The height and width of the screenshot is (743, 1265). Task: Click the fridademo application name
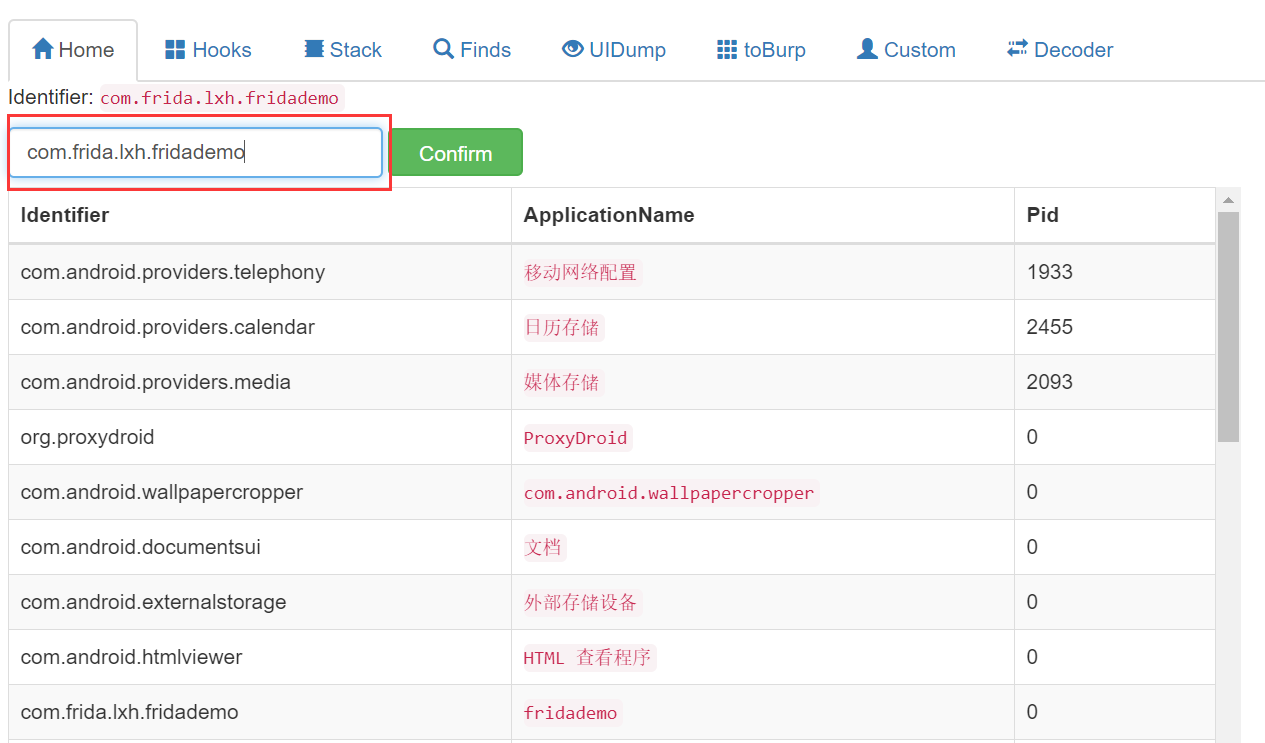pyautogui.click(x=571, y=712)
